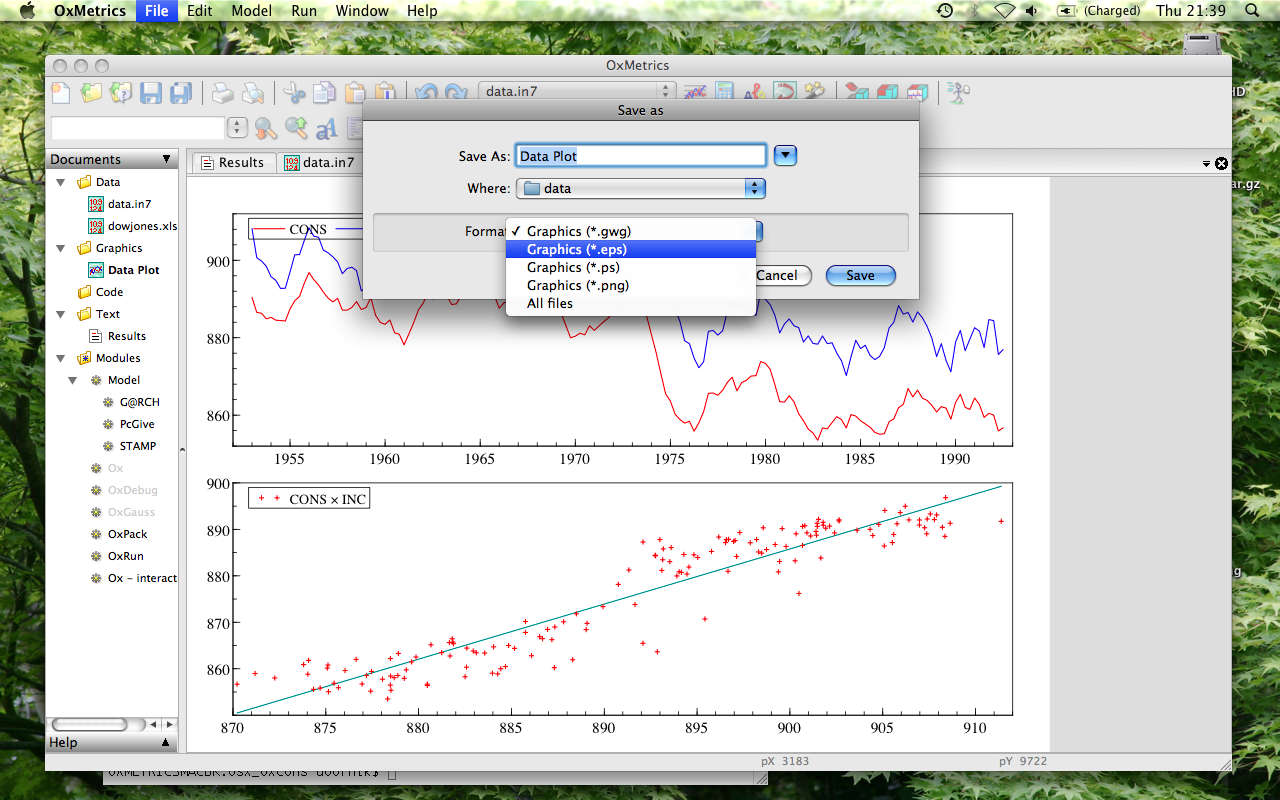The width and height of the screenshot is (1280, 800).
Task: Click the stepper beside the search box
Action: coord(237,128)
